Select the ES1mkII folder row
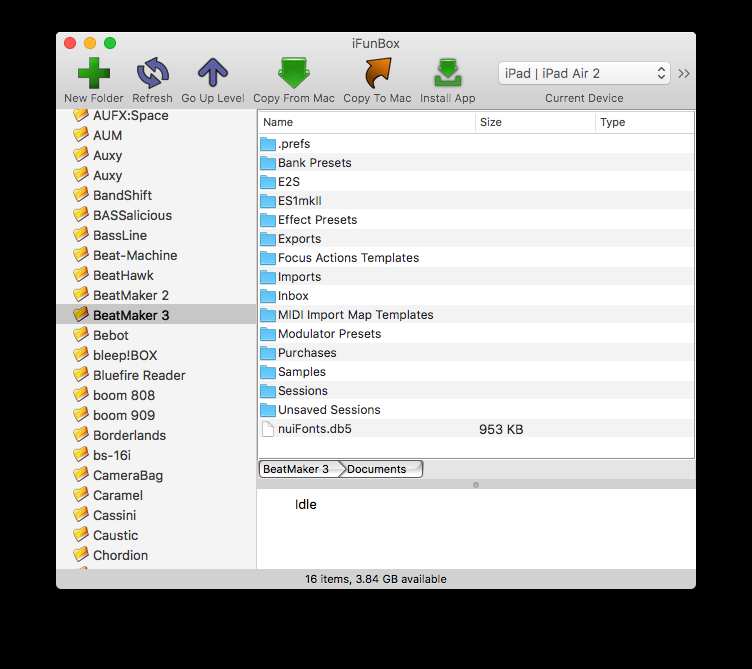Screen dimensions: 752x669 pyautogui.click(x=476, y=201)
